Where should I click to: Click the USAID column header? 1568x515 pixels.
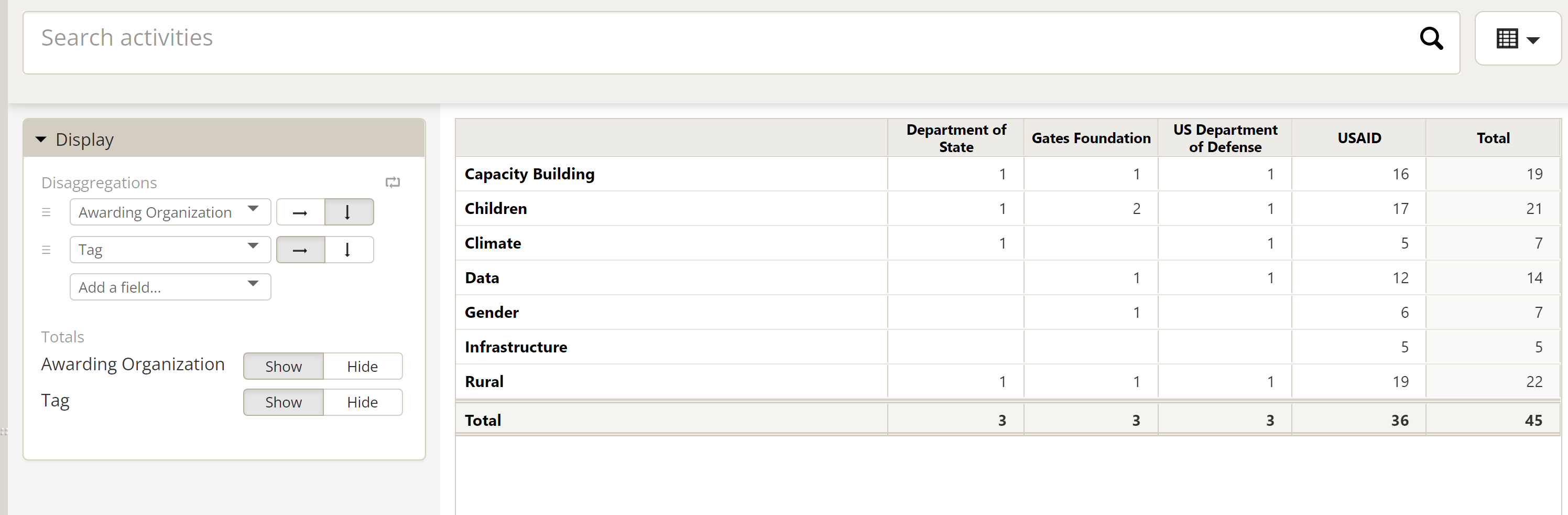[x=1358, y=138]
